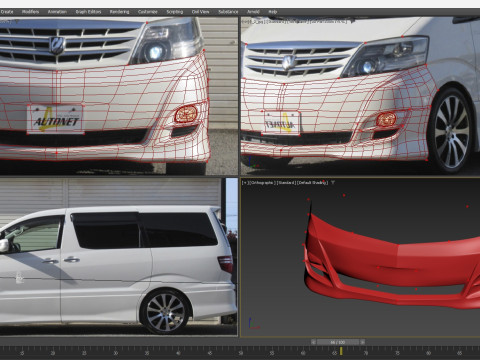Open the Graph Editors menu
Screen dimensions: 480x360
(x=88, y=12)
